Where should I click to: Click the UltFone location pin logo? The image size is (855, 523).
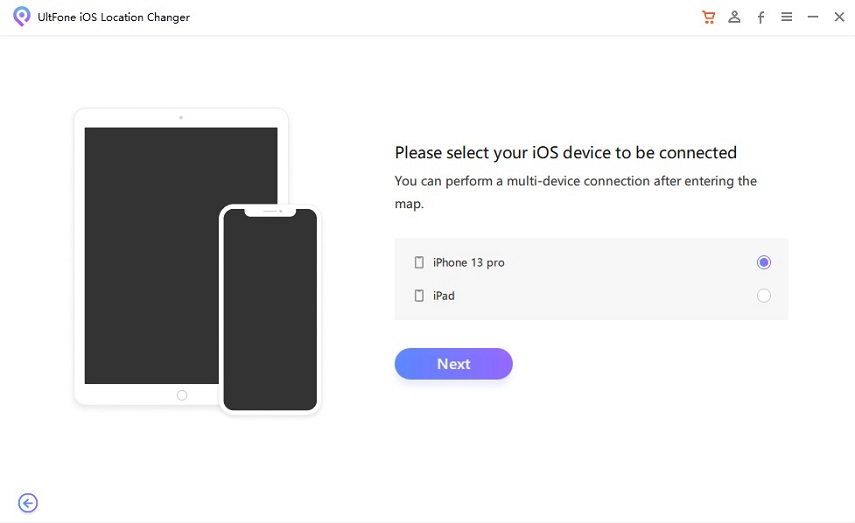click(x=21, y=17)
